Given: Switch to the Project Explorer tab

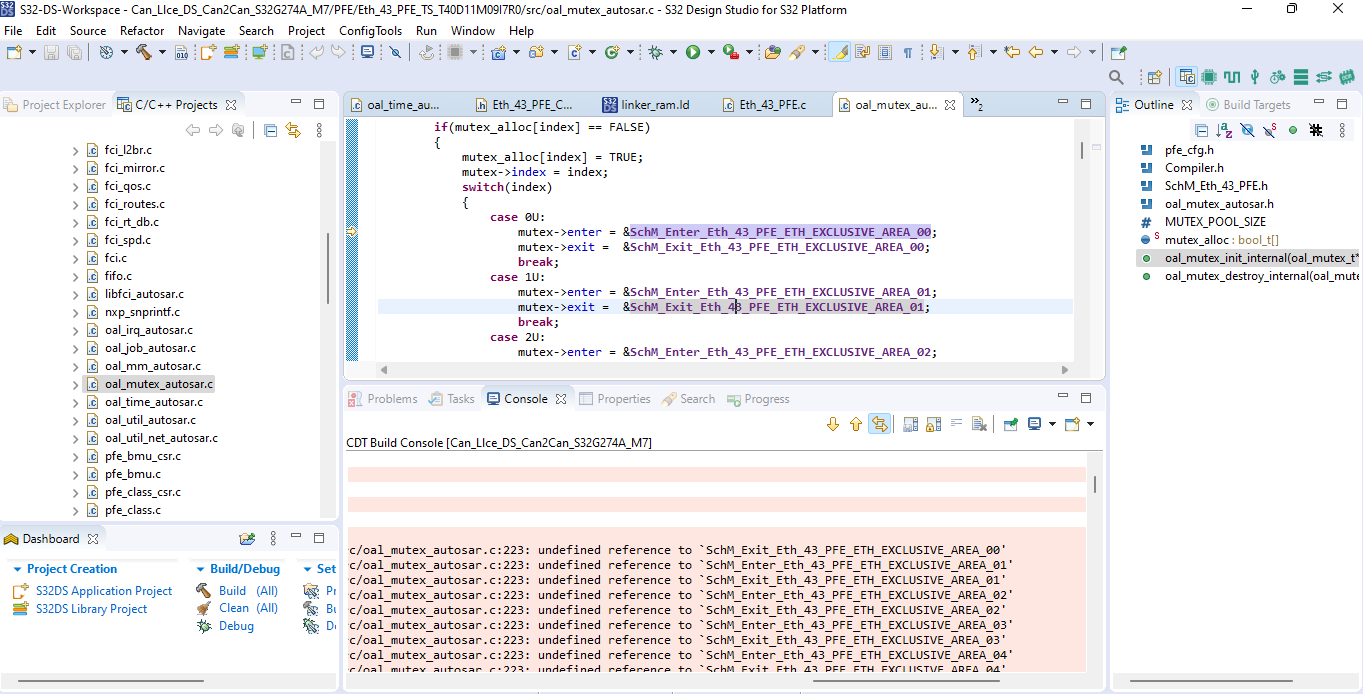Looking at the screenshot, I should (x=55, y=104).
